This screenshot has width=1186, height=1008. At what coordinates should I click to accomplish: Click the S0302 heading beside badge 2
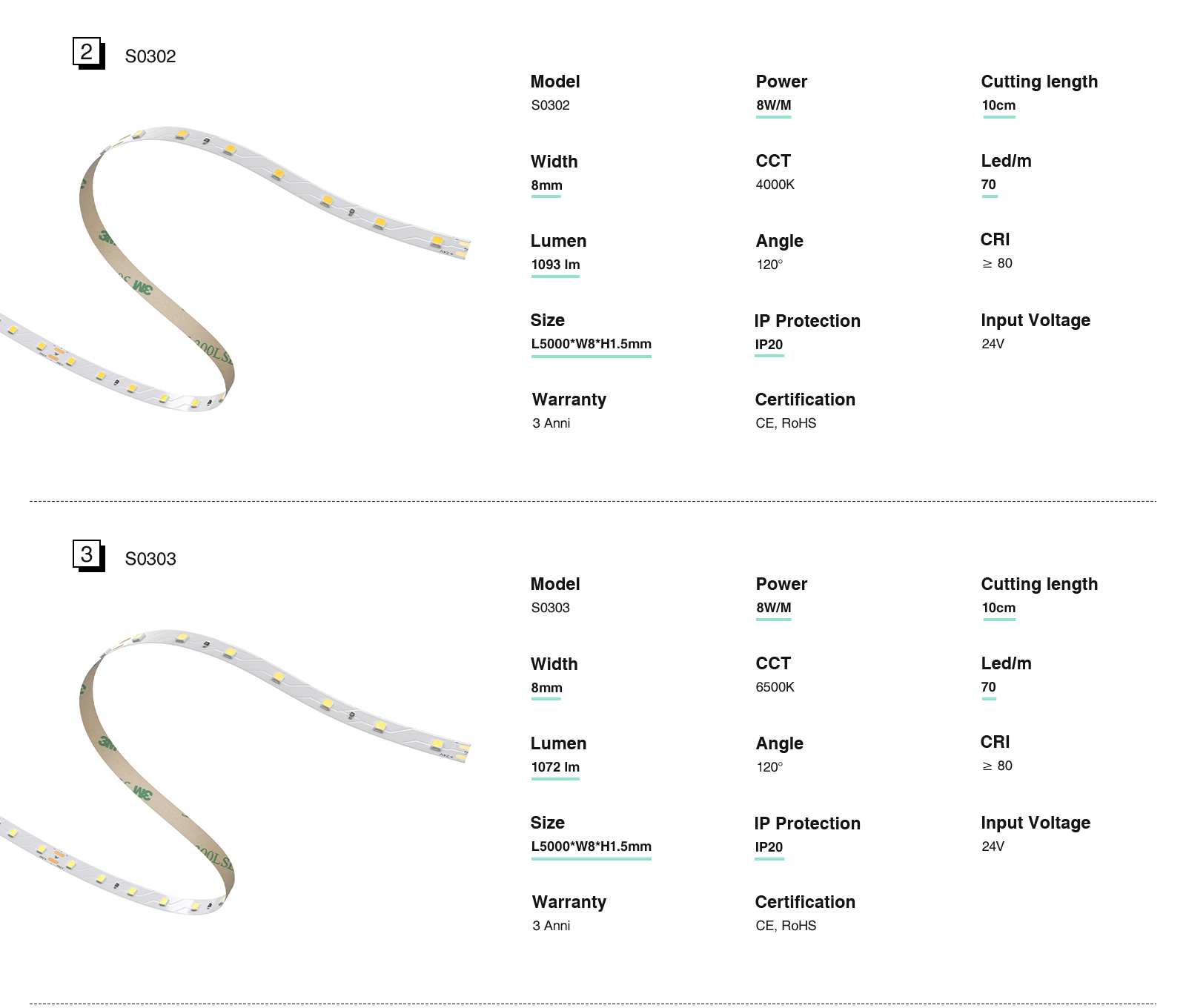(x=150, y=56)
